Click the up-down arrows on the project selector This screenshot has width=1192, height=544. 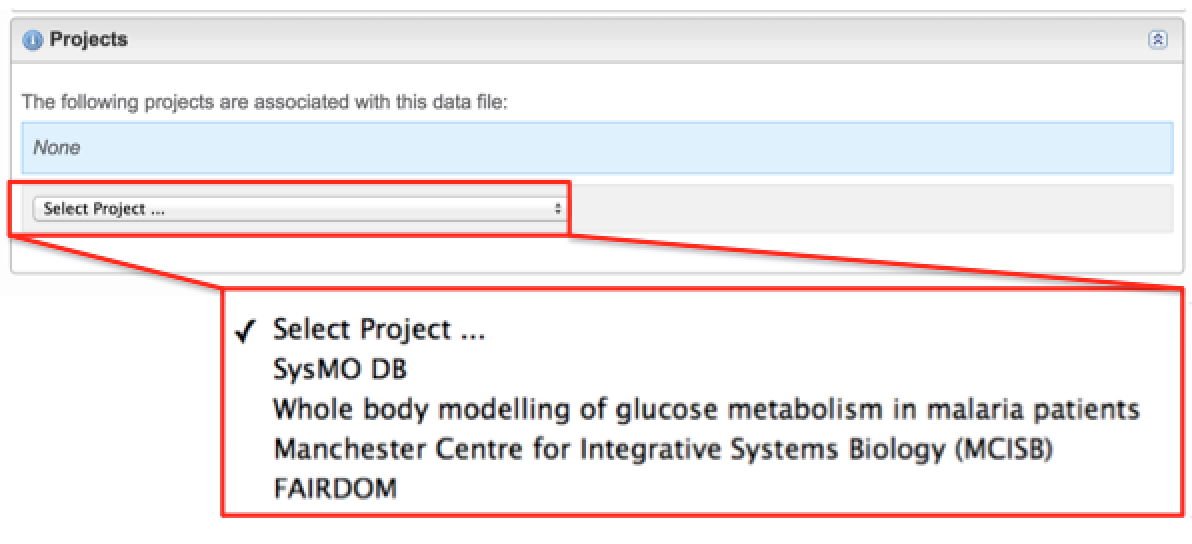tap(557, 209)
